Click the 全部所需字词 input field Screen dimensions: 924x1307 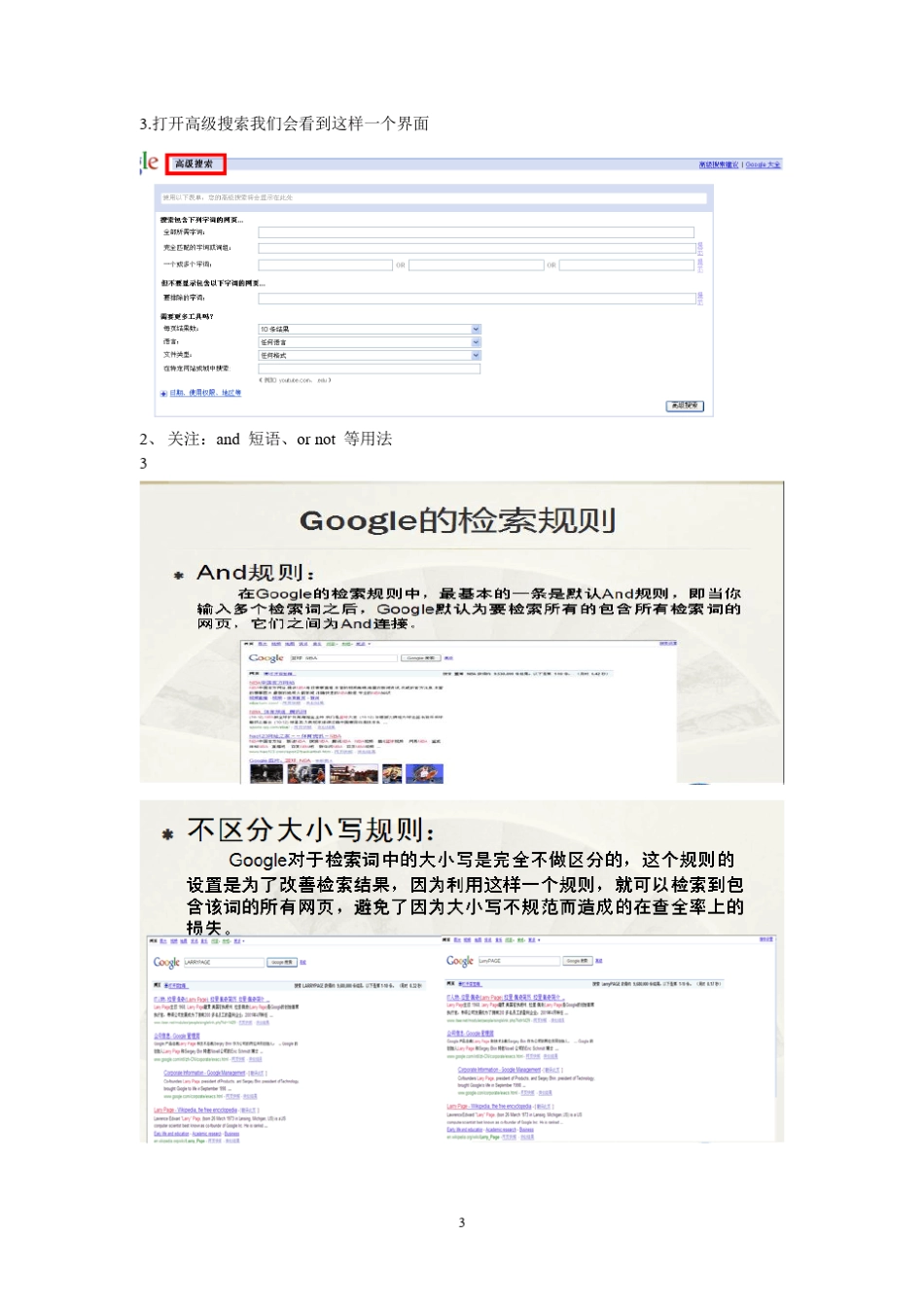(476, 232)
